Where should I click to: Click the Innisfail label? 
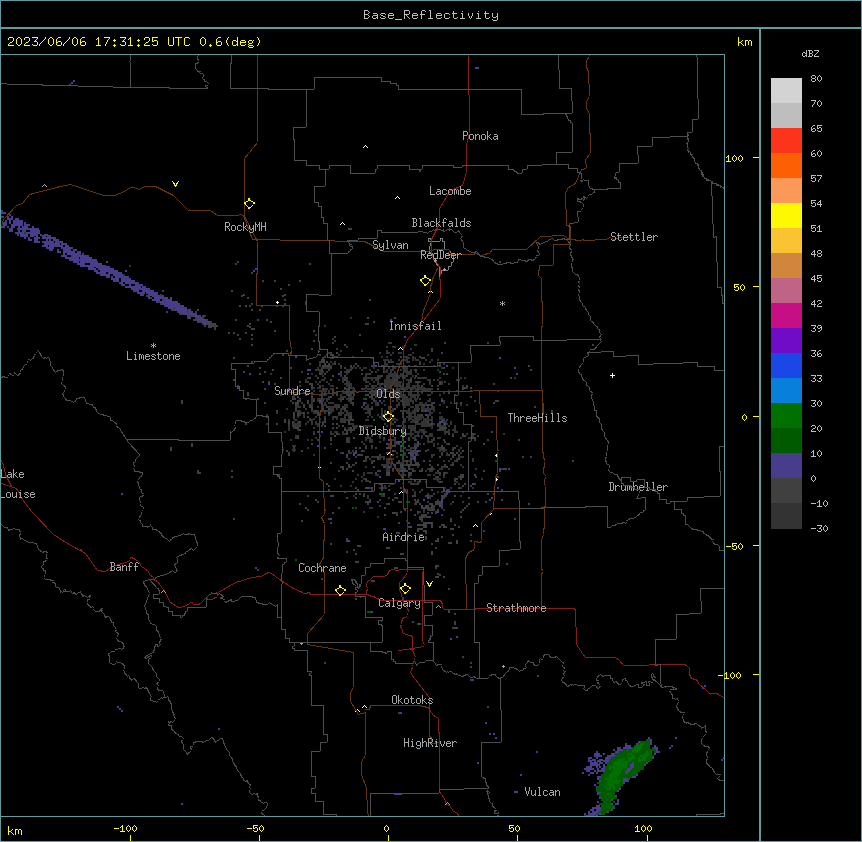(x=415, y=326)
